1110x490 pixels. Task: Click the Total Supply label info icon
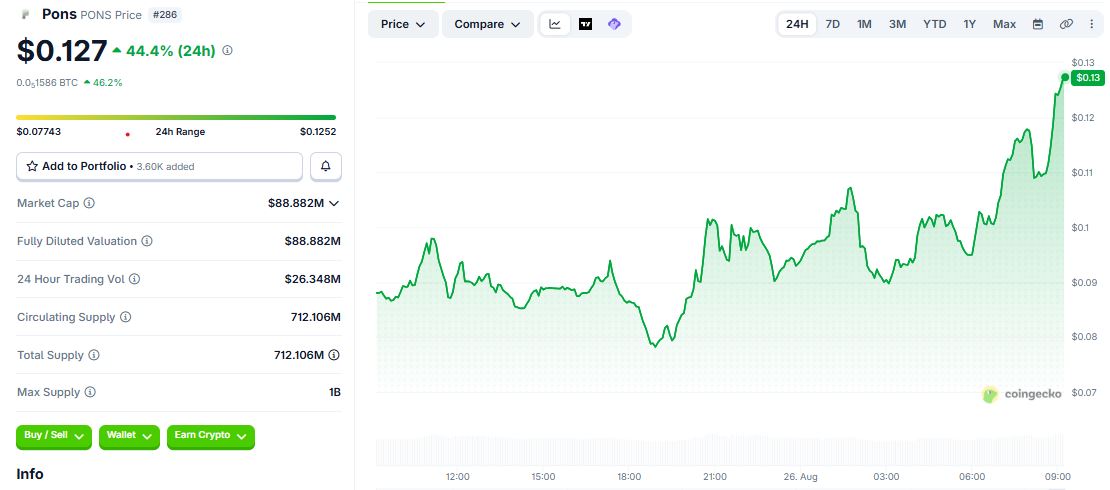pos(93,355)
